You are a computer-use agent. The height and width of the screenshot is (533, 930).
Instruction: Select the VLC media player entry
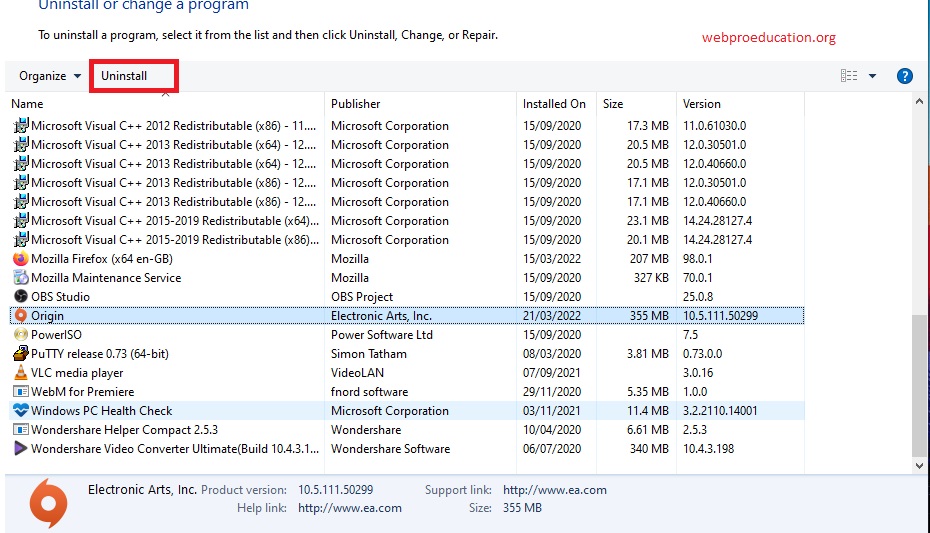pos(77,372)
